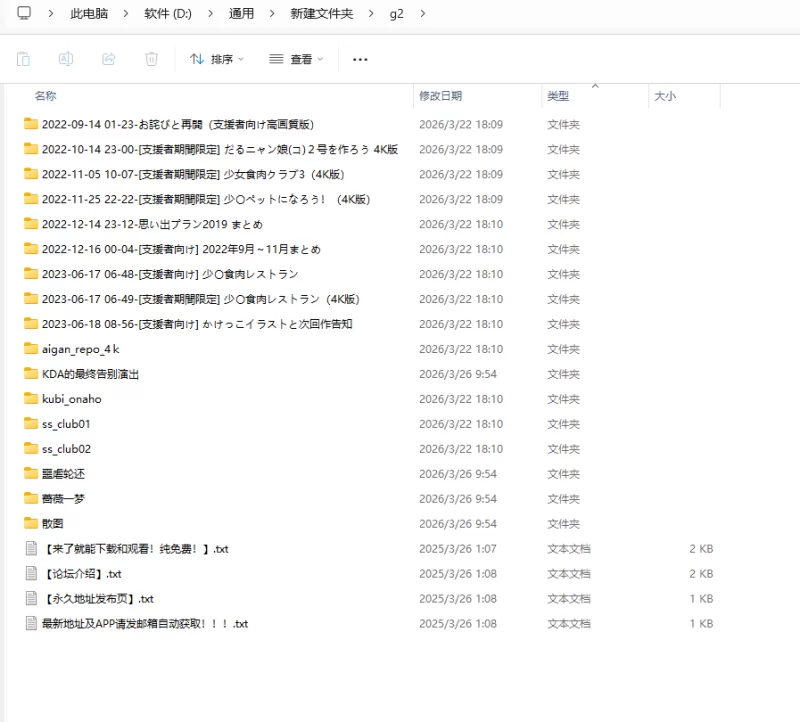Screen dimensions: 800x722
Task: Expand chevron after 此电脑 in breadcrumb
Action: [x=126, y=14]
